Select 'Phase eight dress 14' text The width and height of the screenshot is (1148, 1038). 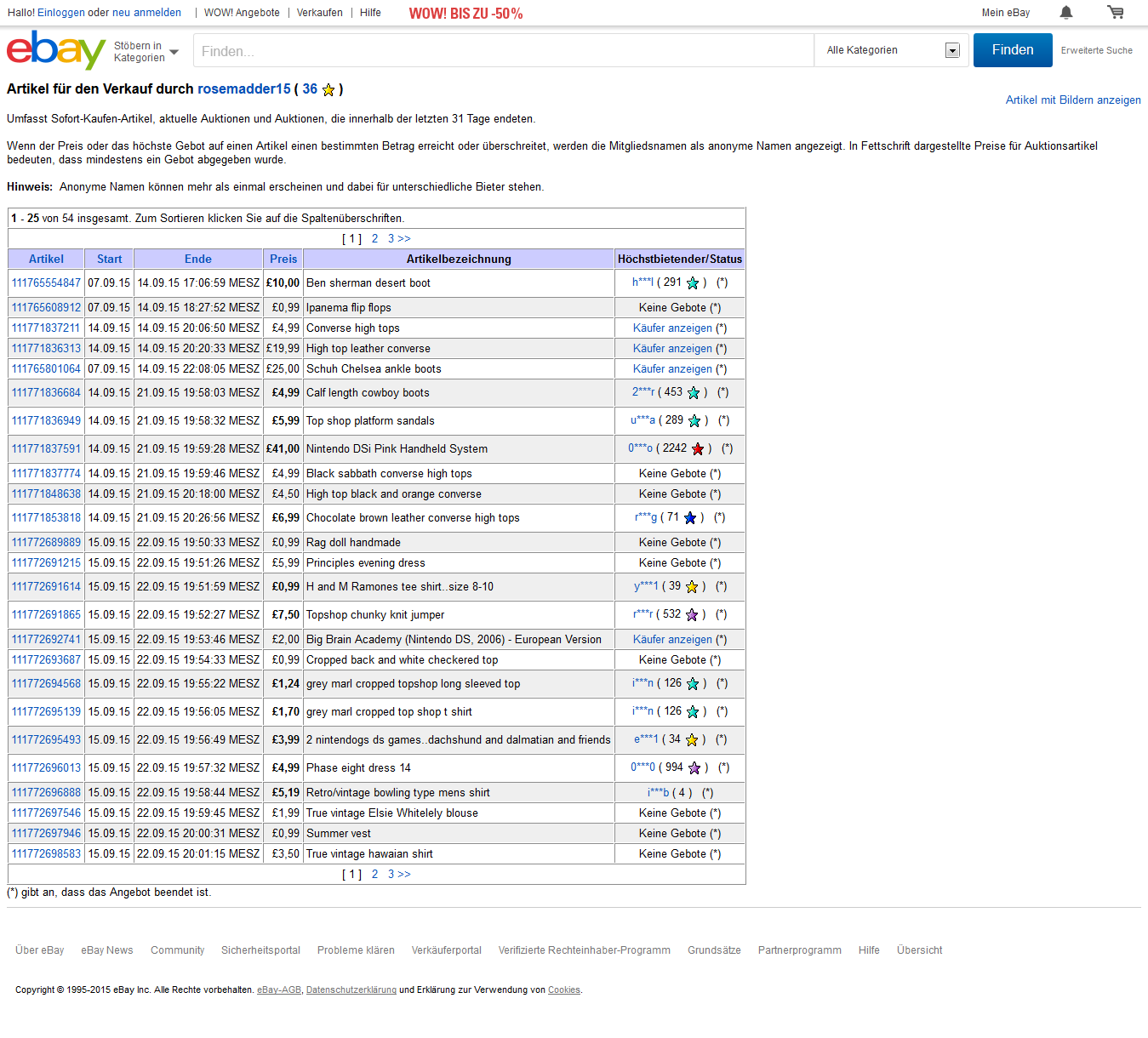(358, 767)
